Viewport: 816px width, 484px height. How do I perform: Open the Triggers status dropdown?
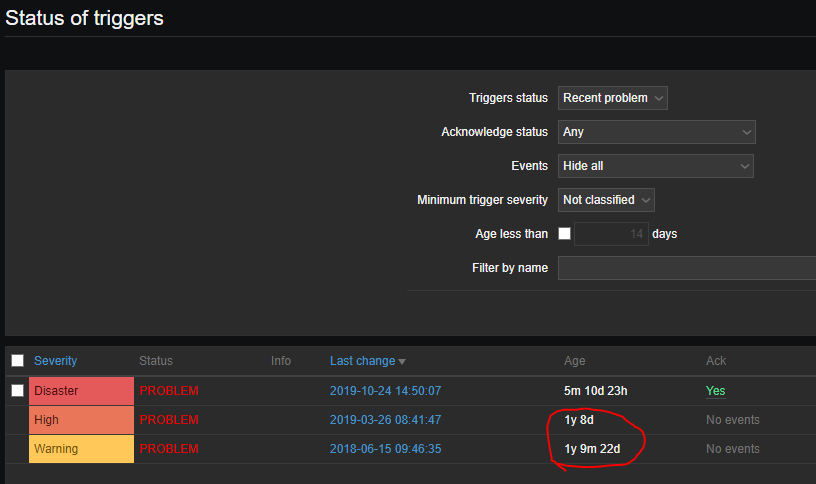click(x=613, y=98)
